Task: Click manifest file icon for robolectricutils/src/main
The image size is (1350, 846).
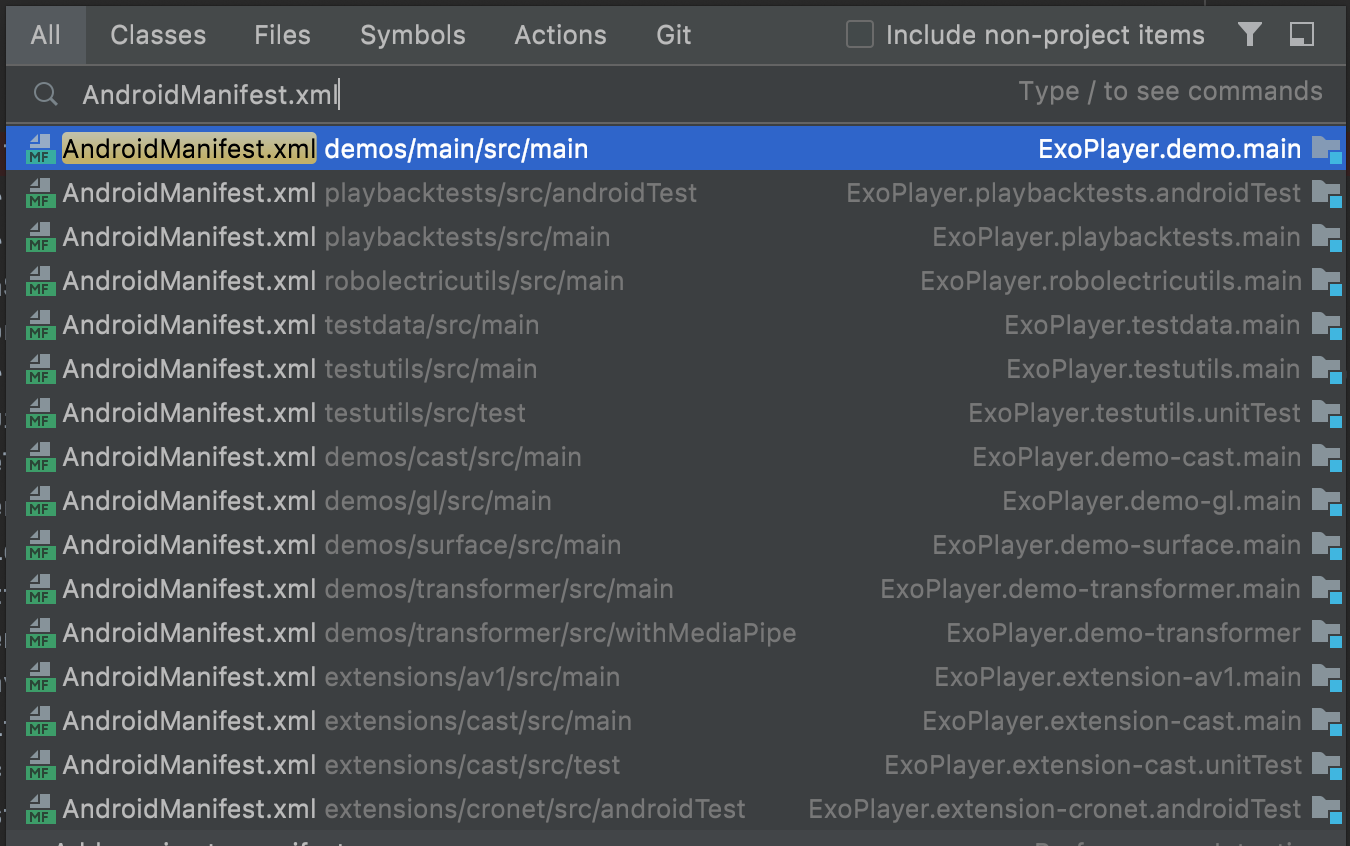Action: (40, 281)
